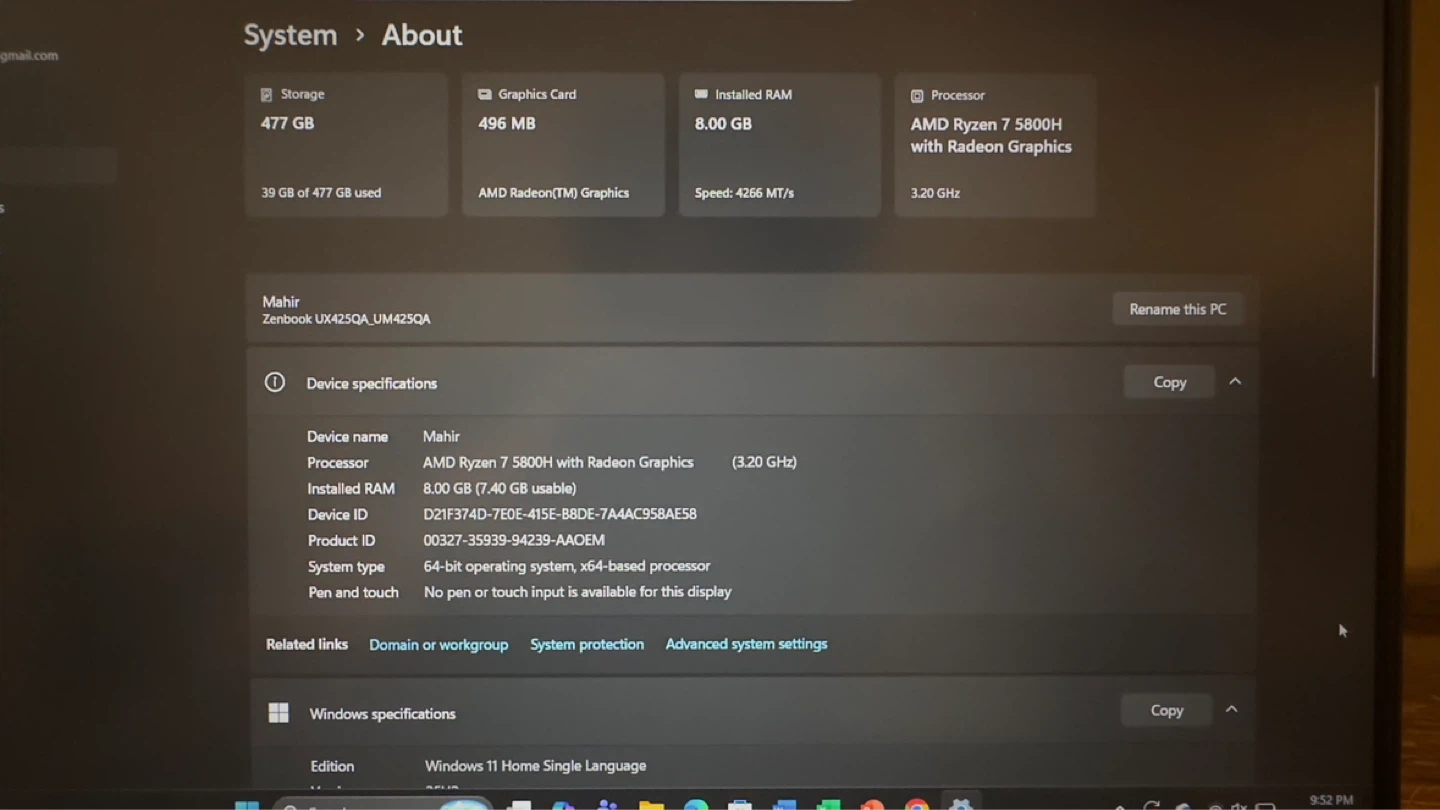The height and width of the screenshot is (810, 1440).
Task: Select Windows 11 Home Single Language text
Action: click(535, 765)
